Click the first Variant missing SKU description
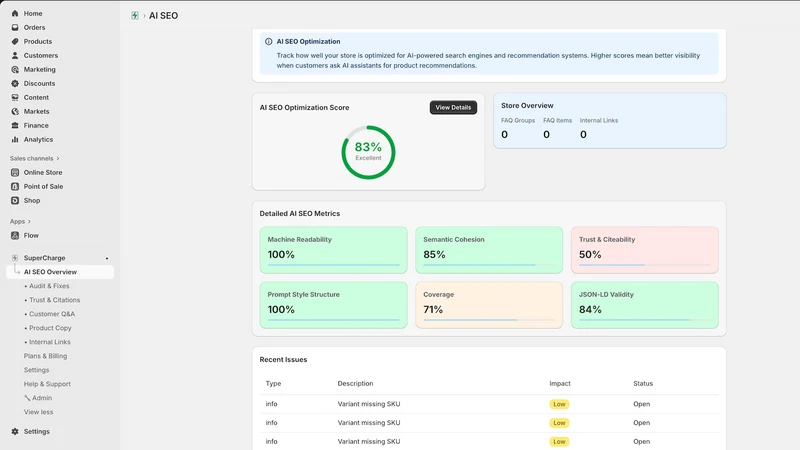Image resolution: width=800 pixels, height=450 pixels. coord(369,404)
